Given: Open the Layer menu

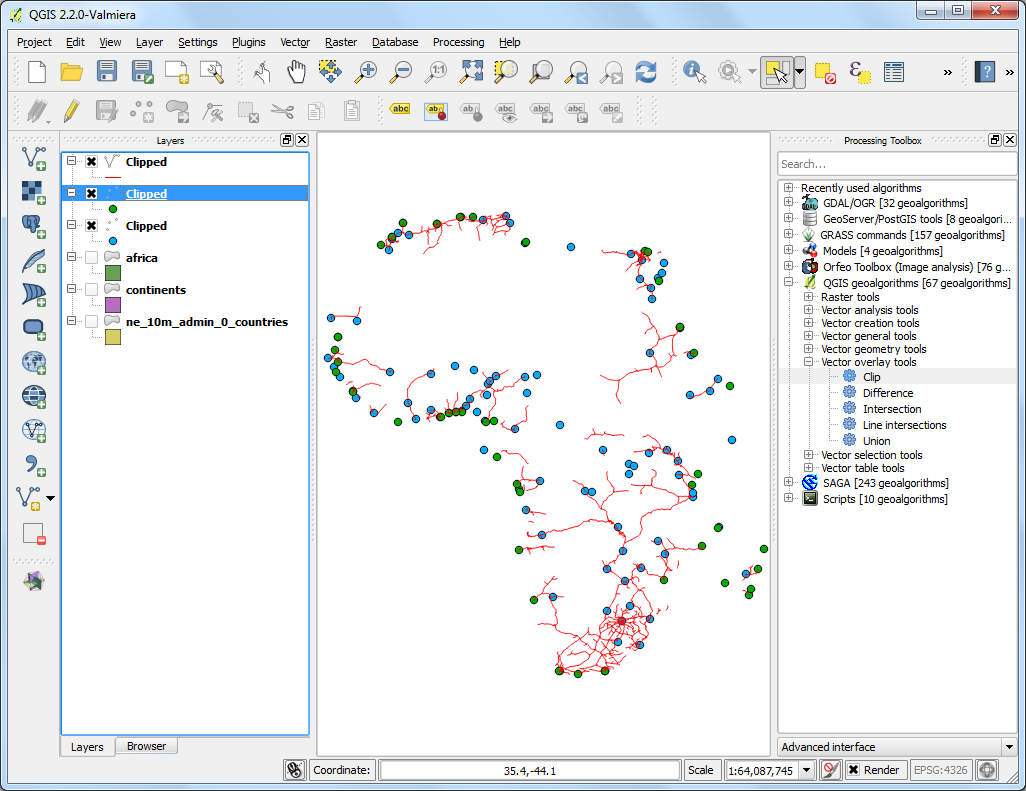Looking at the screenshot, I should tap(149, 42).
